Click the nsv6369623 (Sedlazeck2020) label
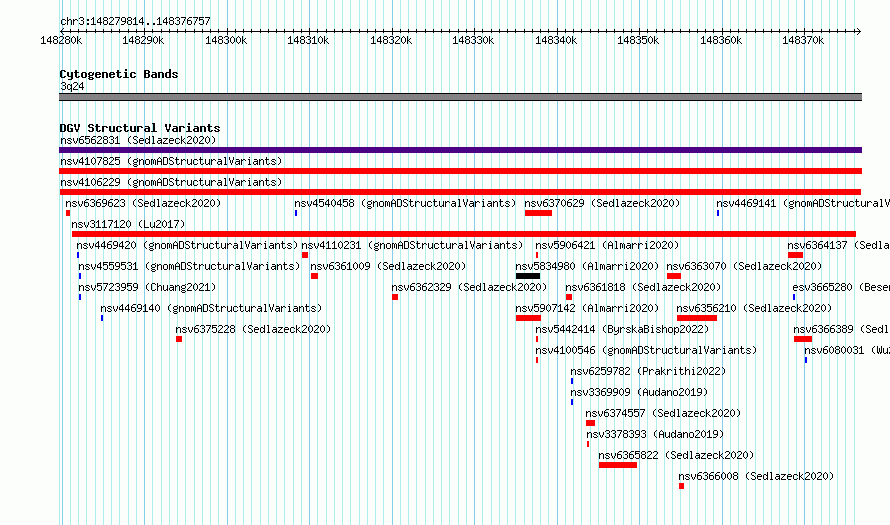 click(143, 203)
